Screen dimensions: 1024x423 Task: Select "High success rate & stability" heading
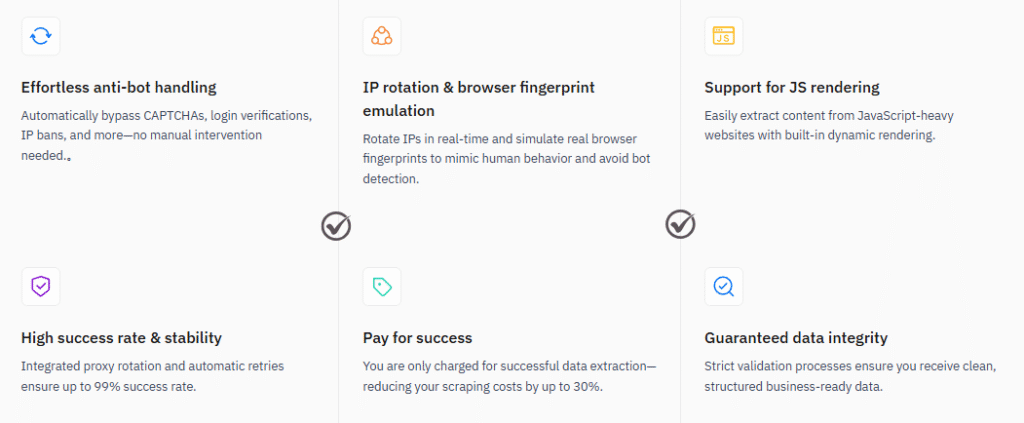click(121, 337)
